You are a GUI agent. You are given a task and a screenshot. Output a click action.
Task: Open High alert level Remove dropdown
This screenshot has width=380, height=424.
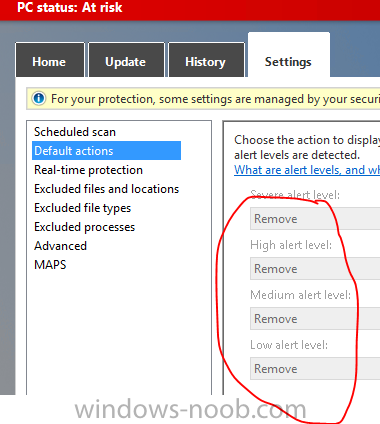point(315,269)
